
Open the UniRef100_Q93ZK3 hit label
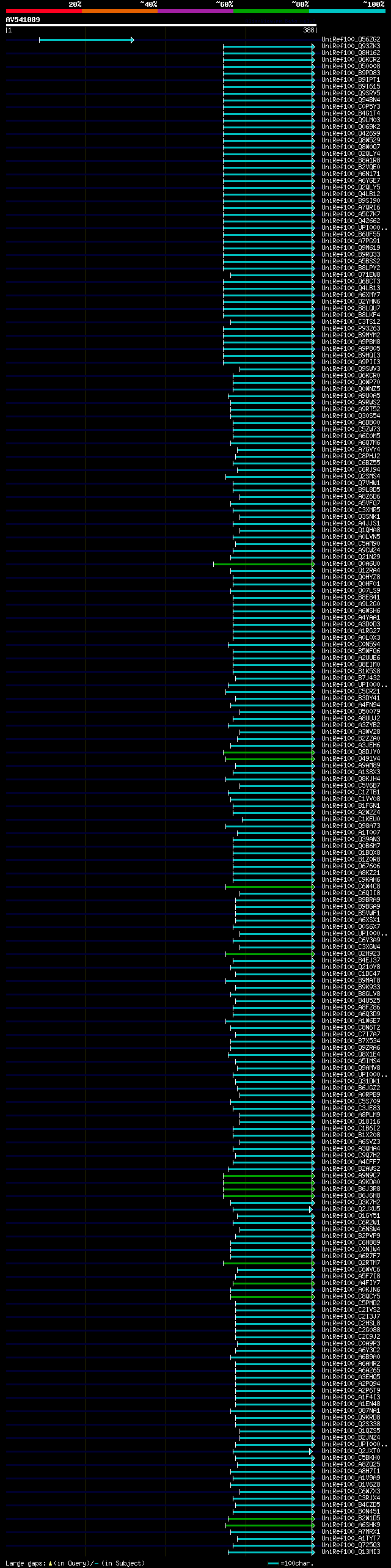click(351, 46)
